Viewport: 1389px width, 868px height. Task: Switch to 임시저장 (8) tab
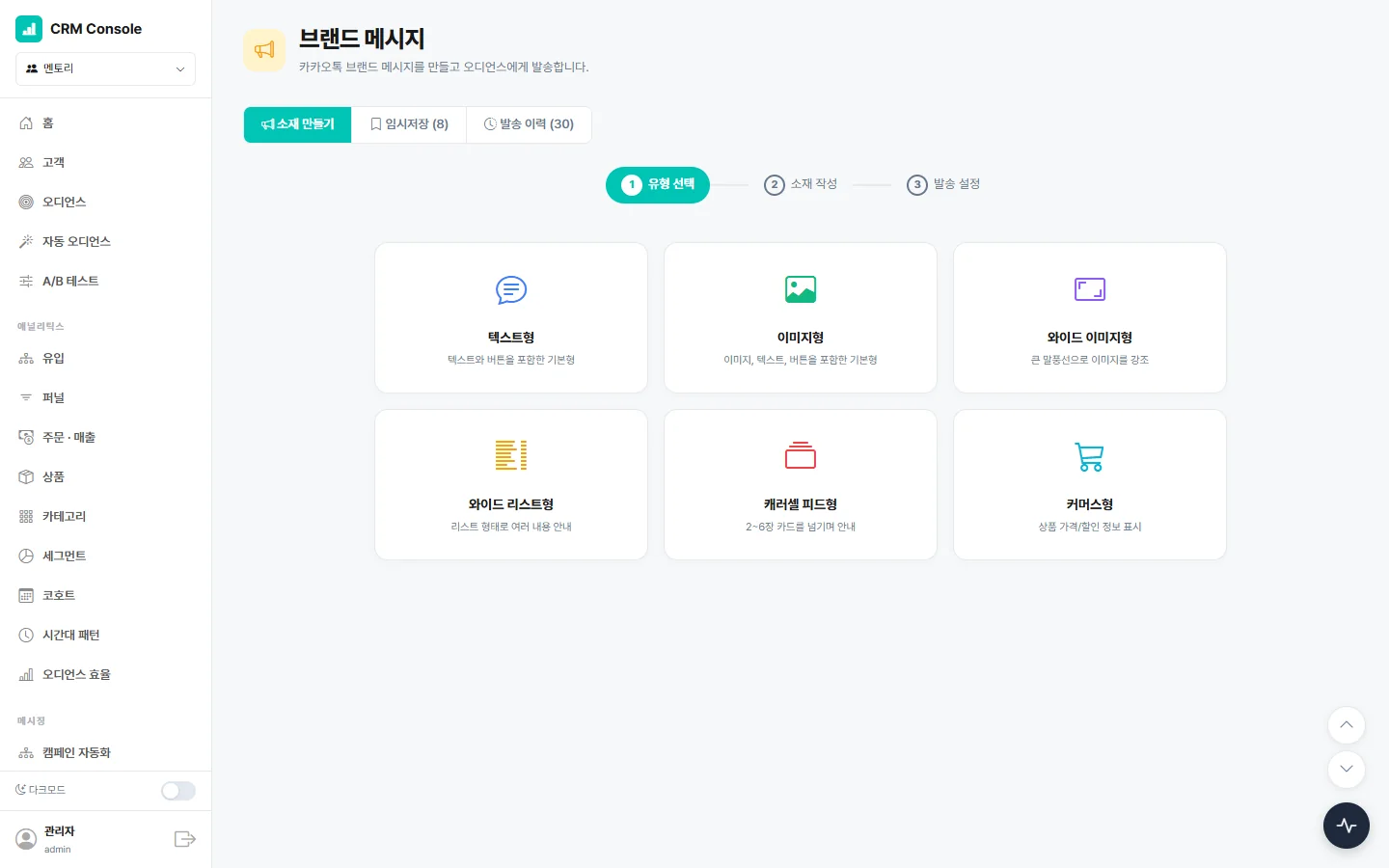pyautogui.click(x=409, y=124)
